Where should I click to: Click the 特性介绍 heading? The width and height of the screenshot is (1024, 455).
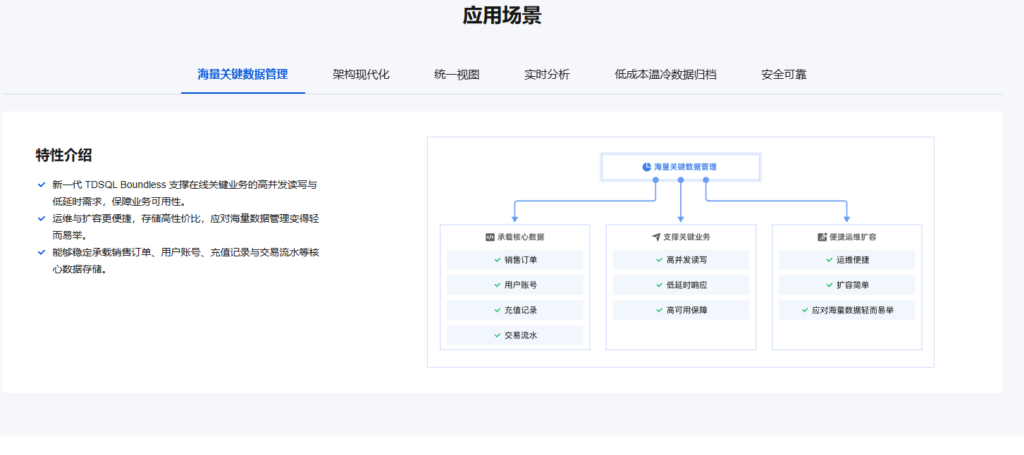coord(63,155)
